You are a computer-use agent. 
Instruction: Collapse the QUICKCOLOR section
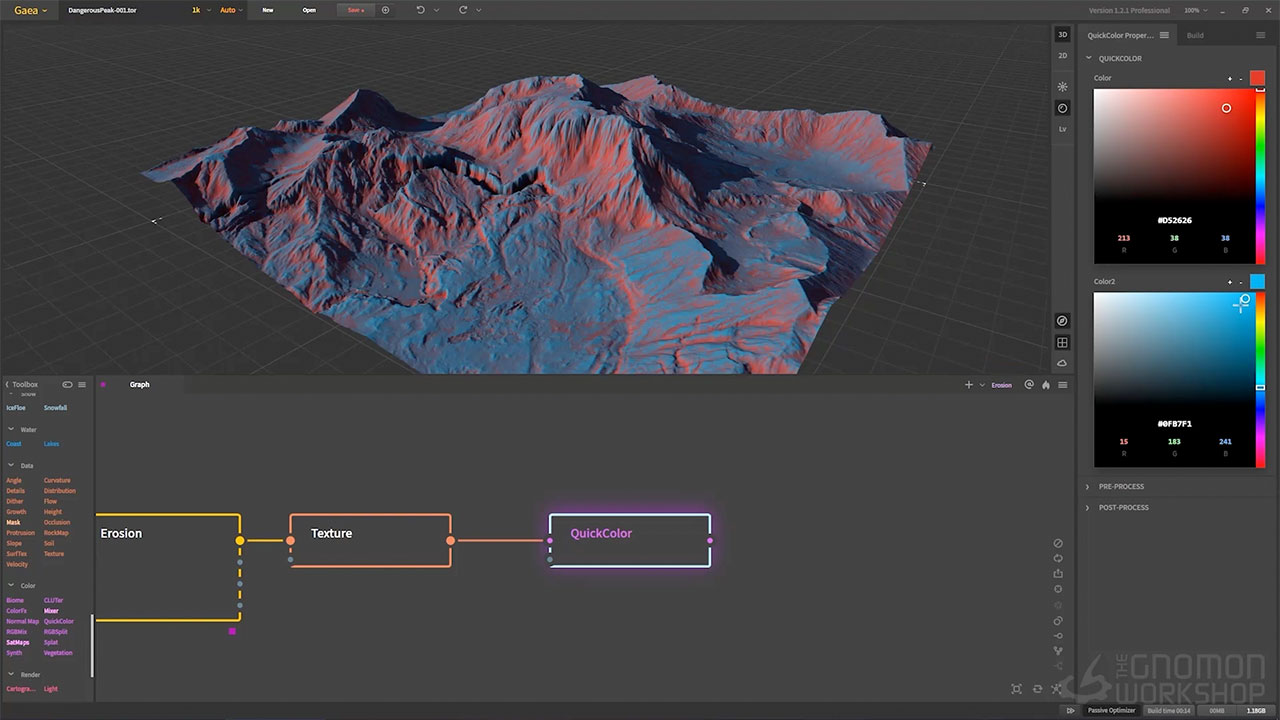[x=1089, y=58]
